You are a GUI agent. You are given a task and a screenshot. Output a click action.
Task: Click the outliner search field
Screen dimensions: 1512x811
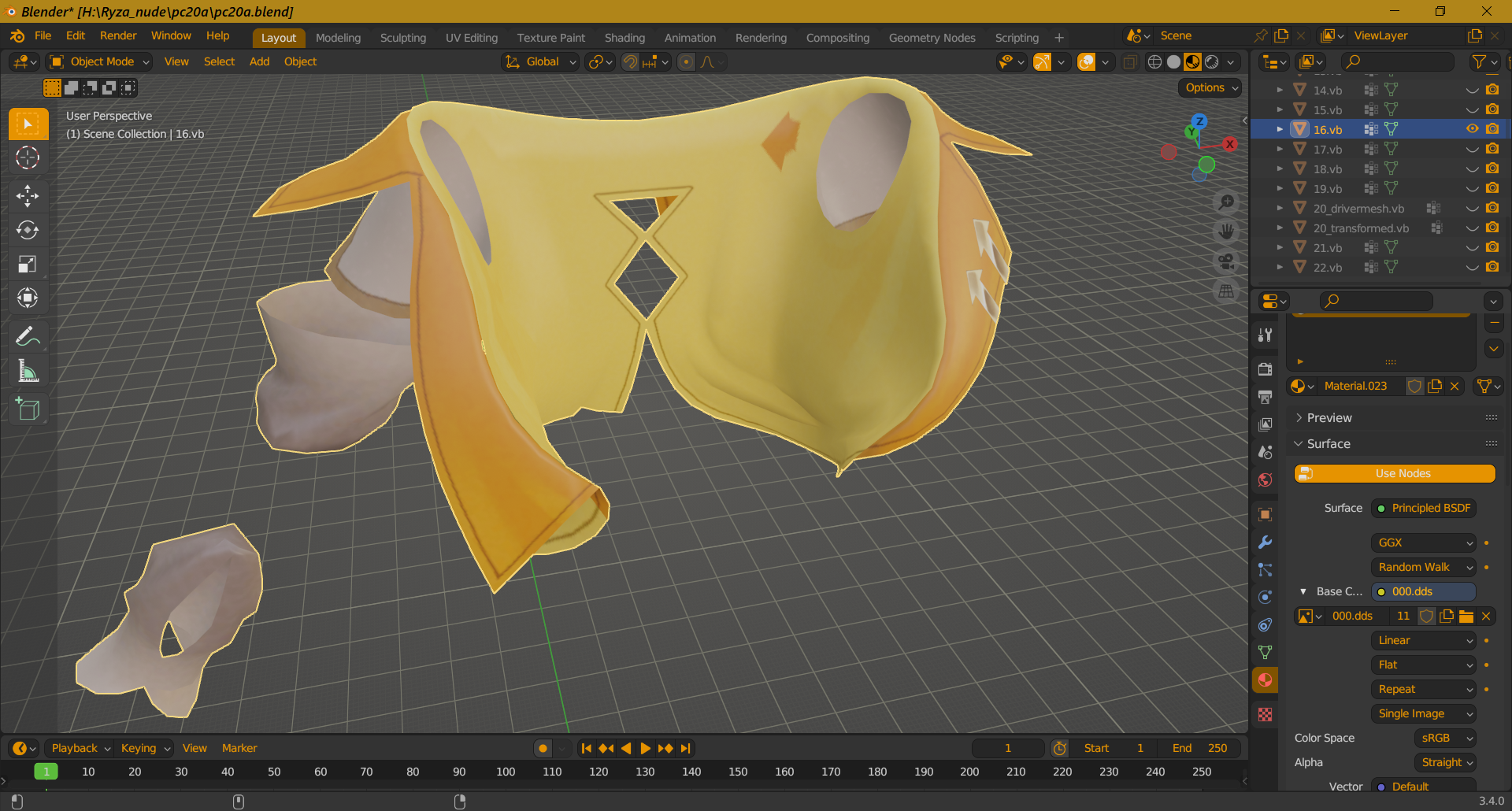[1397, 61]
